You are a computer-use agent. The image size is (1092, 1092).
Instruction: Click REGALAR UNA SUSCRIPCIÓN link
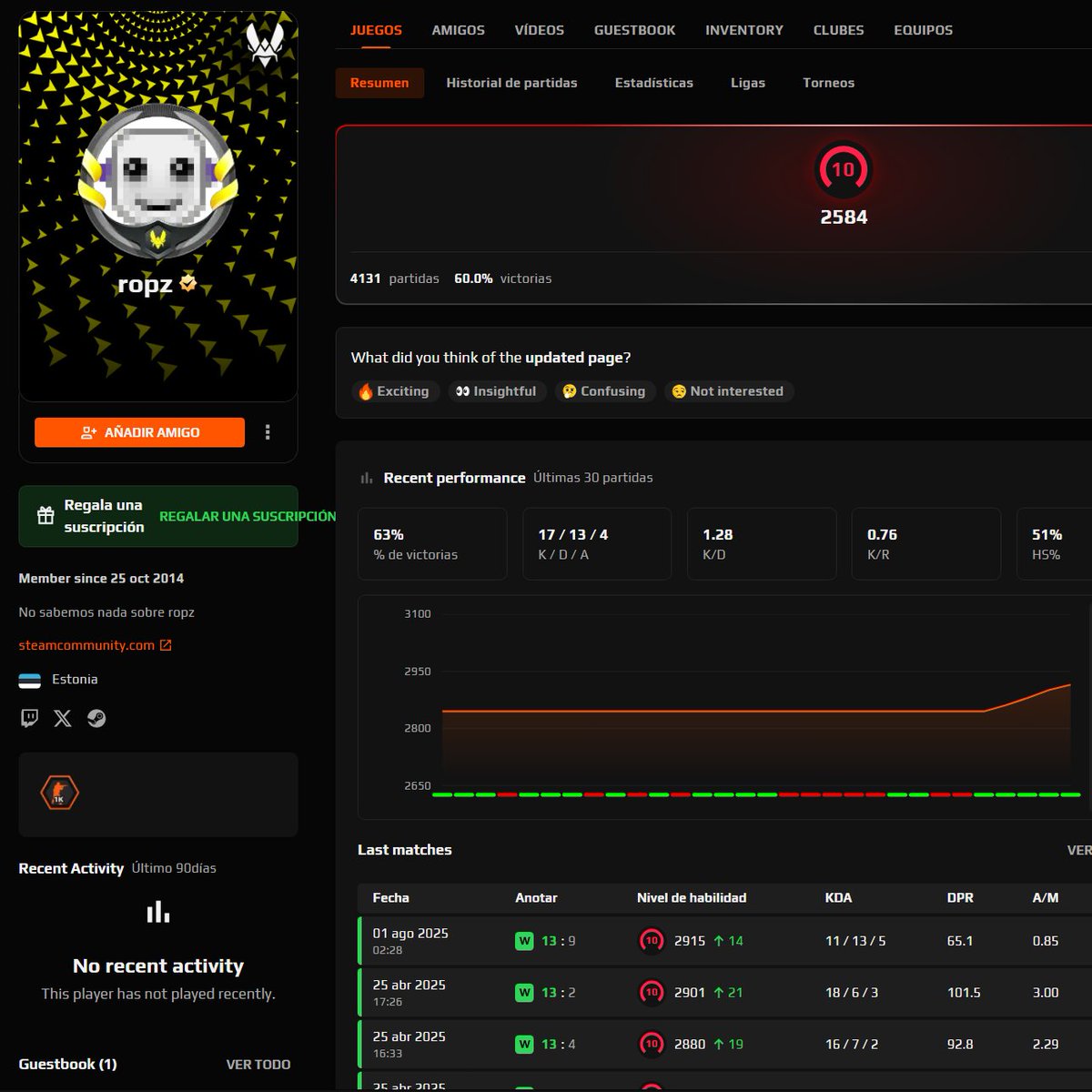pos(248,516)
